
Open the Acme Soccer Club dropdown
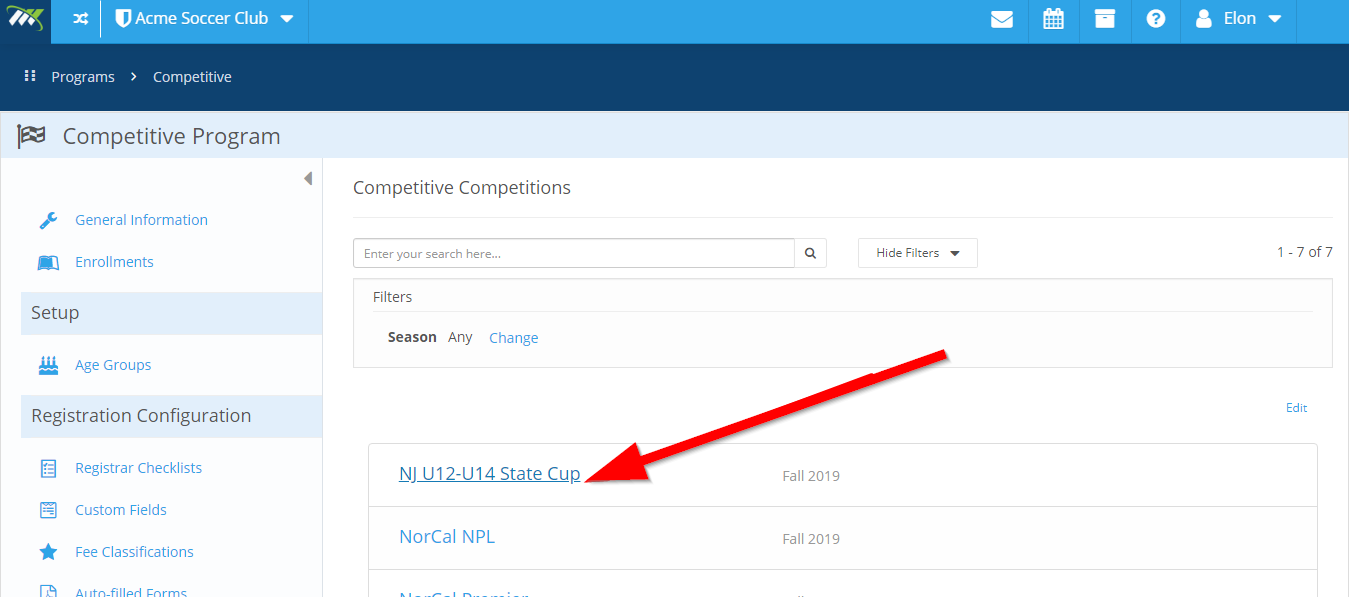[x=205, y=19]
